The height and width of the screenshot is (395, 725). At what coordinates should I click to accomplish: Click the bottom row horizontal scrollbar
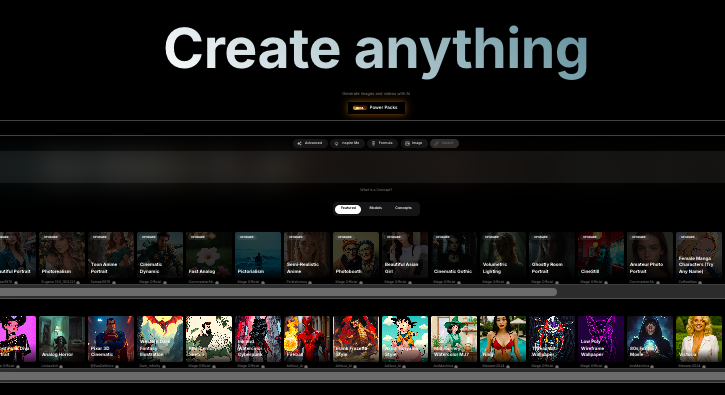coord(362,376)
